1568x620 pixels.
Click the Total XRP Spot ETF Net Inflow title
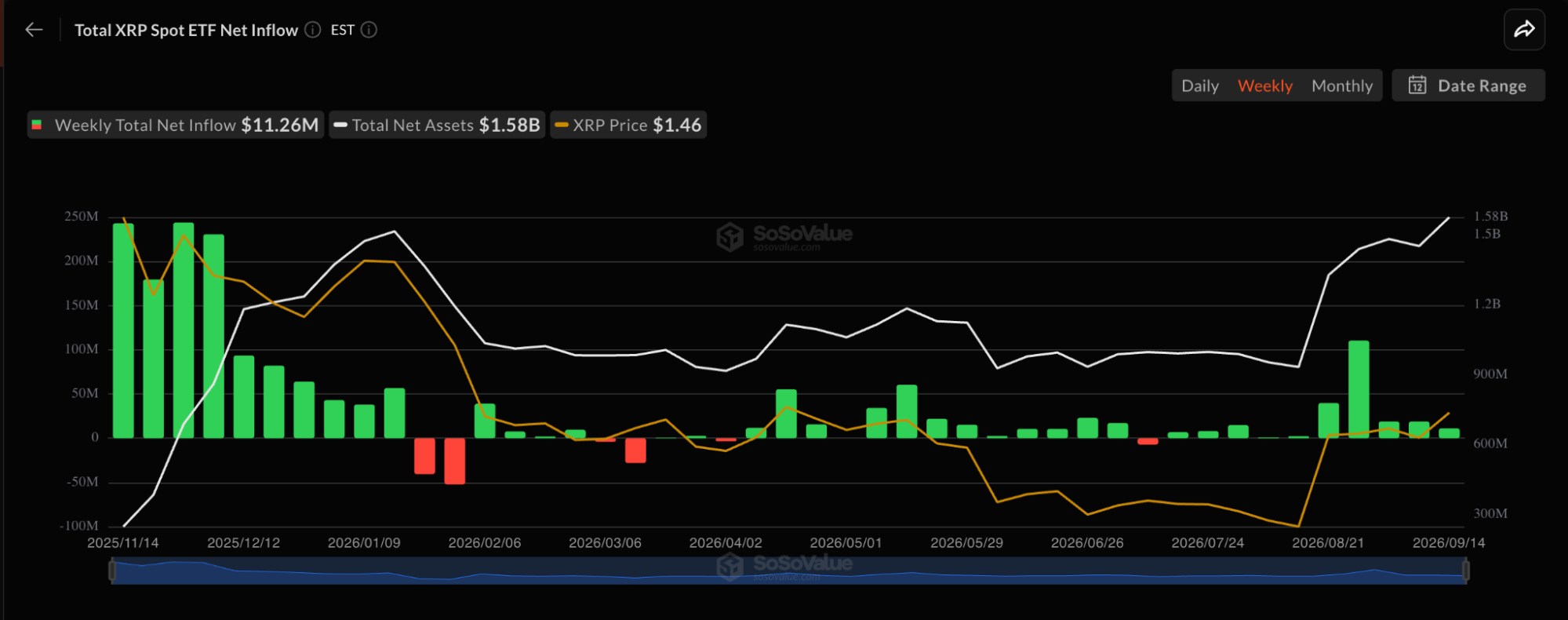pyautogui.click(x=186, y=30)
